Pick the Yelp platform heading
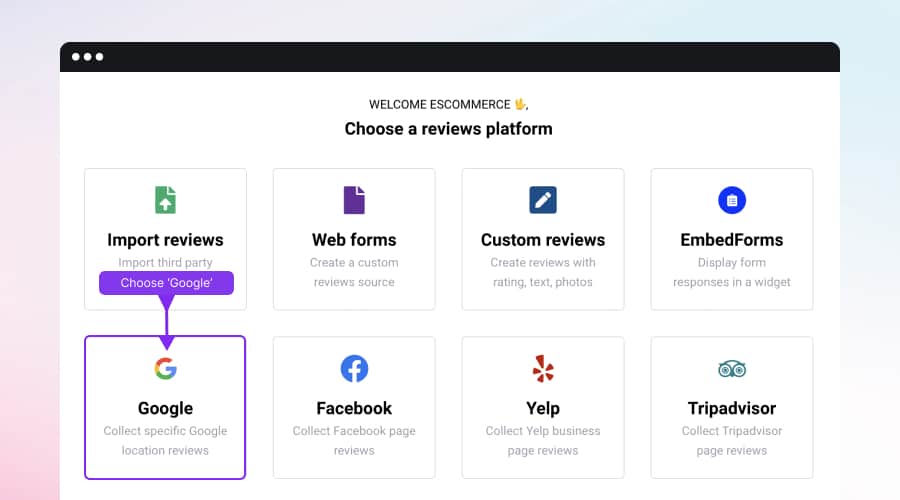Viewport: 900px width, 500px height. (x=543, y=408)
